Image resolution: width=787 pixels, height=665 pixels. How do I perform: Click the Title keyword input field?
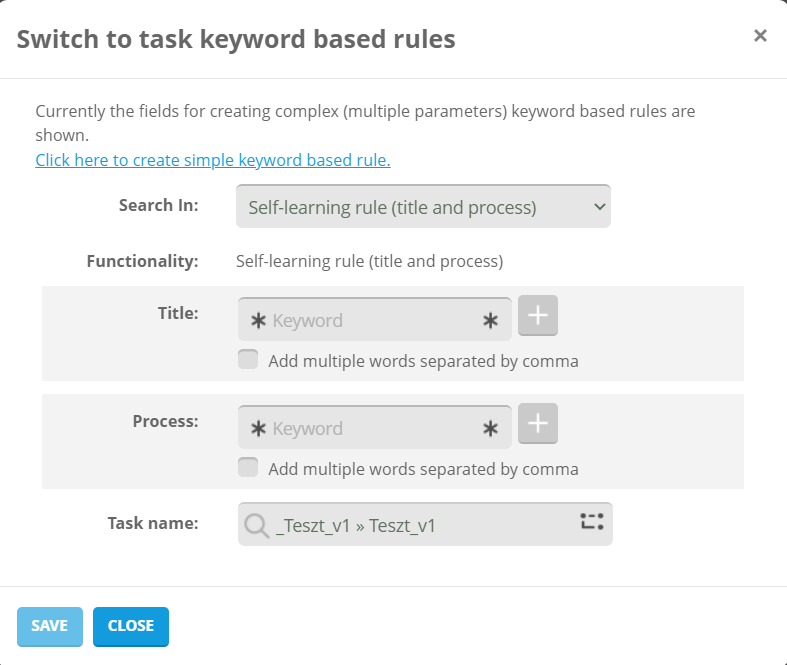click(375, 321)
